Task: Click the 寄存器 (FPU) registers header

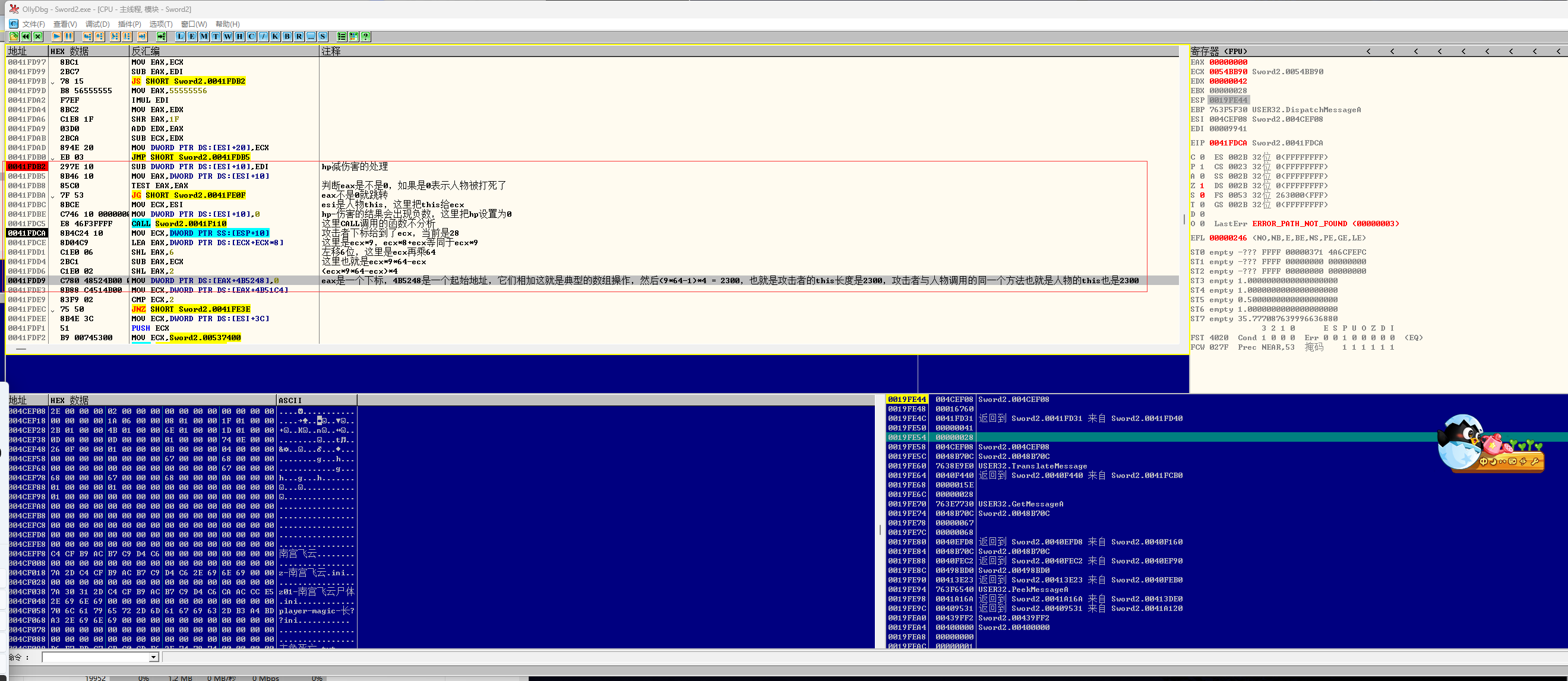Action: [x=1219, y=51]
